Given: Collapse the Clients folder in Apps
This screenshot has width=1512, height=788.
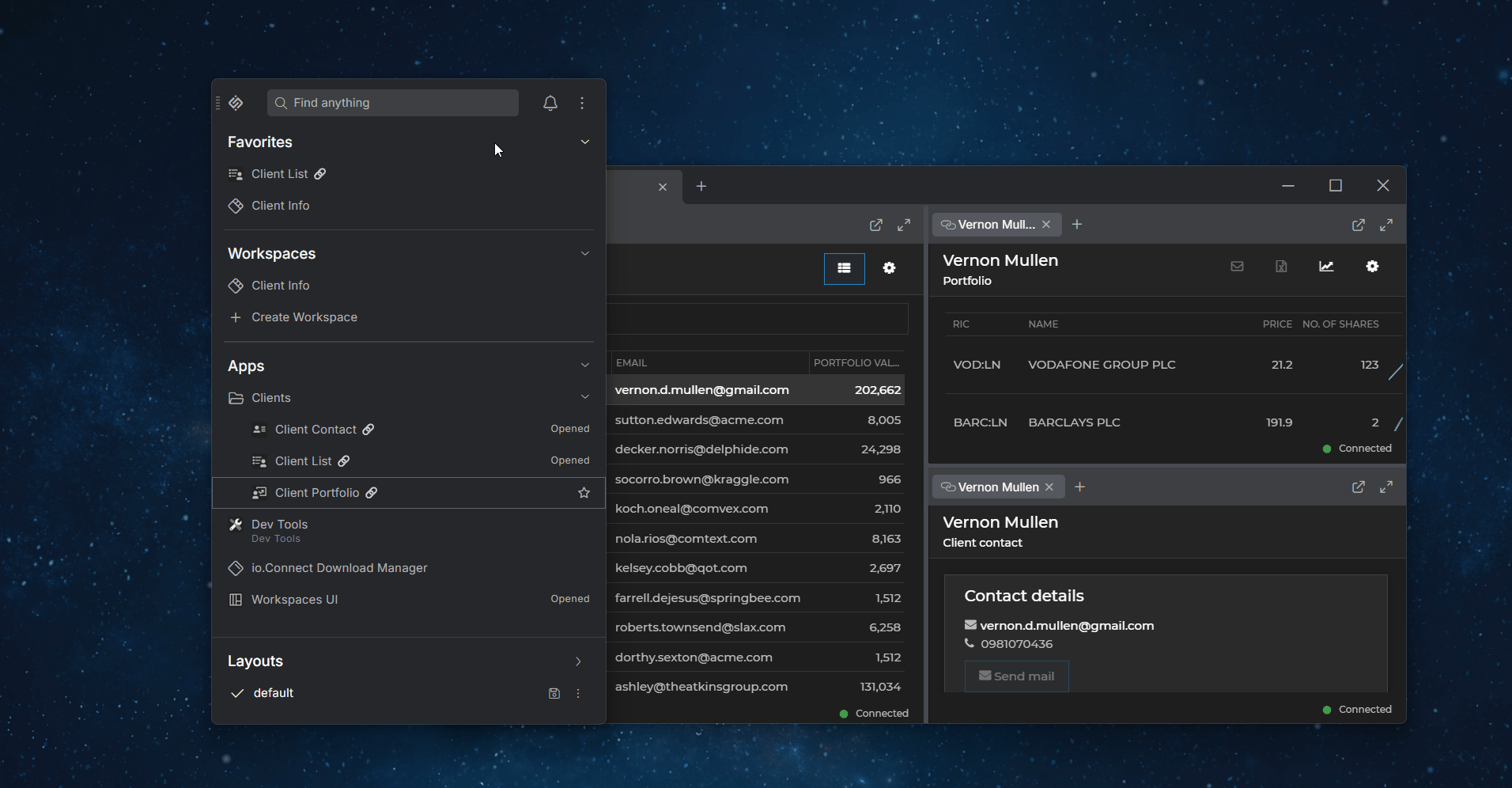Looking at the screenshot, I should click(585, 397).
